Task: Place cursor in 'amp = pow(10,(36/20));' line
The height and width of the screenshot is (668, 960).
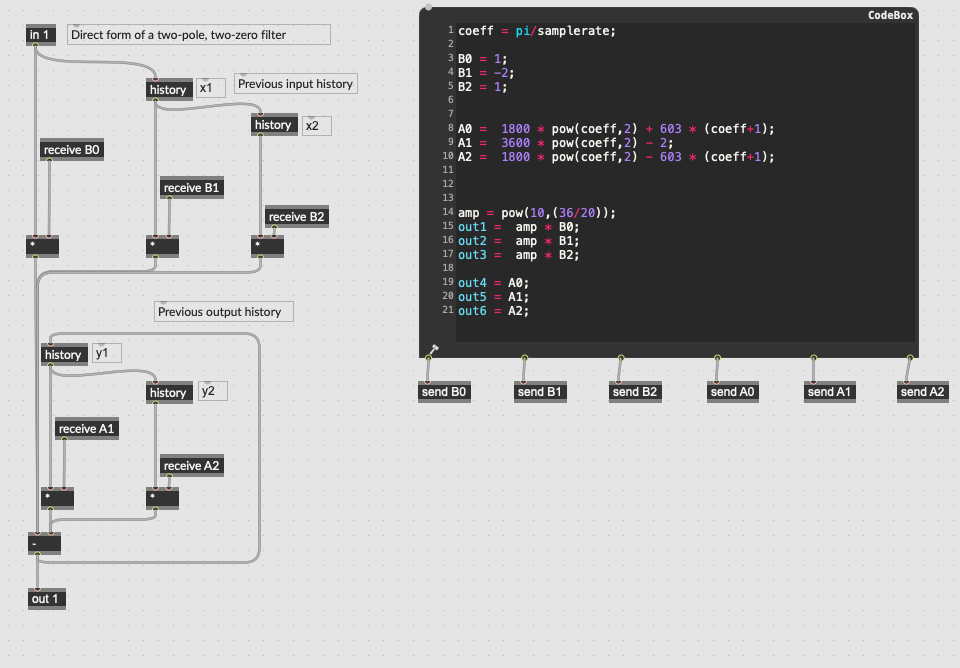Action: coord(537,212)
